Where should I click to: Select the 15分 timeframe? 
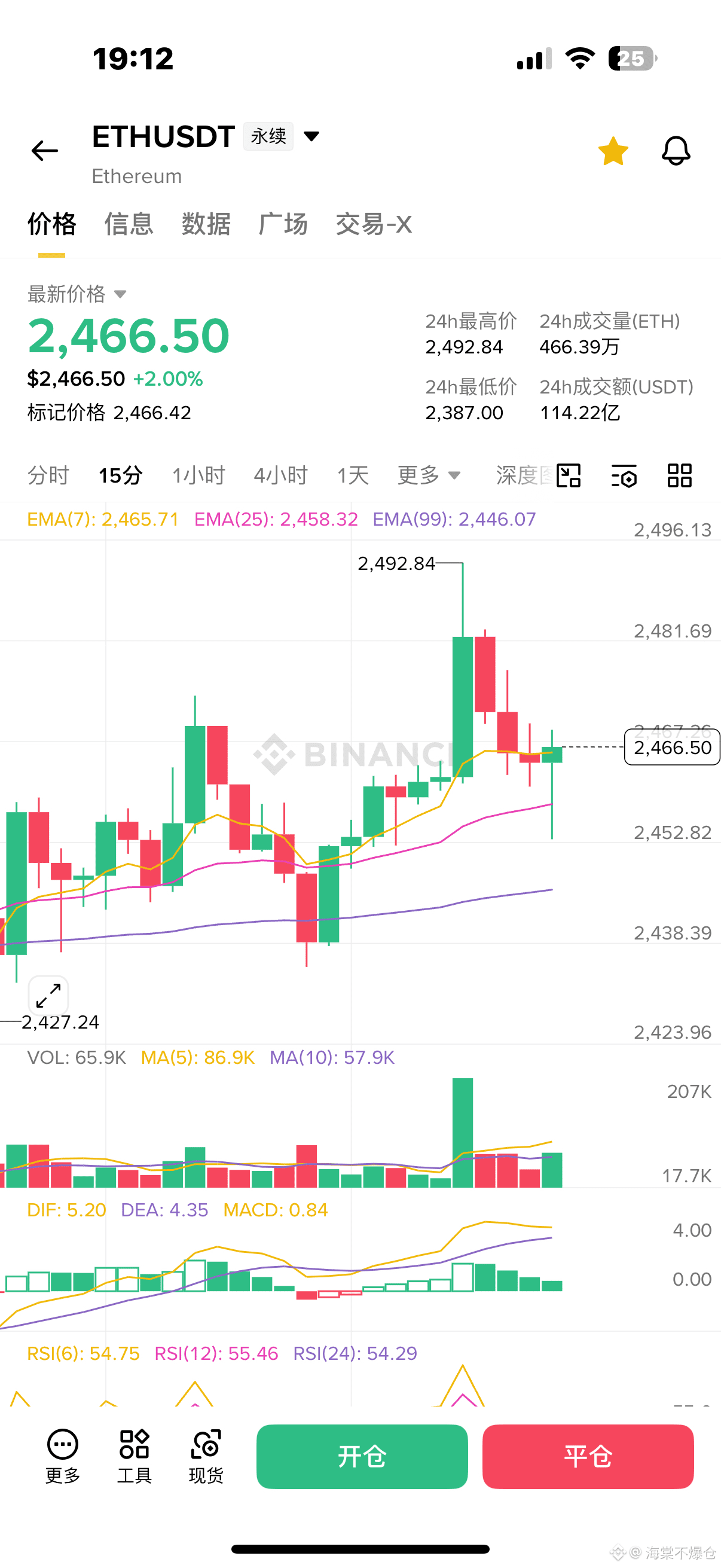pos(121,475)
